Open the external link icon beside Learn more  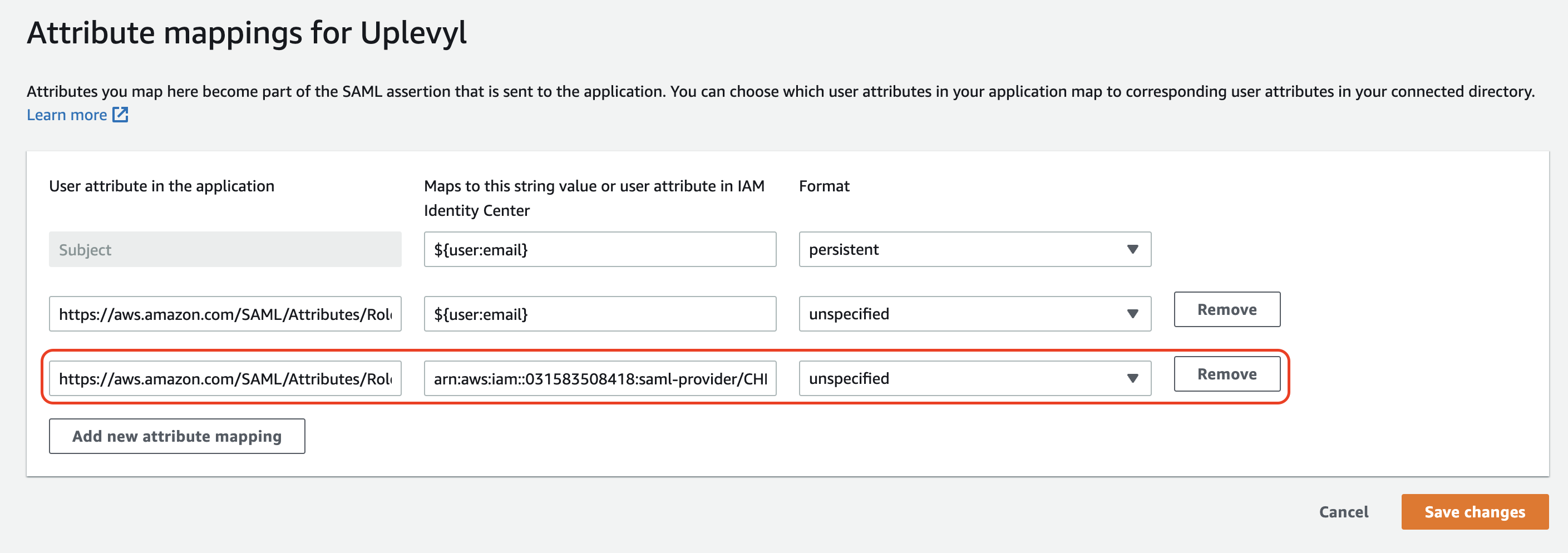pos(121,115)
